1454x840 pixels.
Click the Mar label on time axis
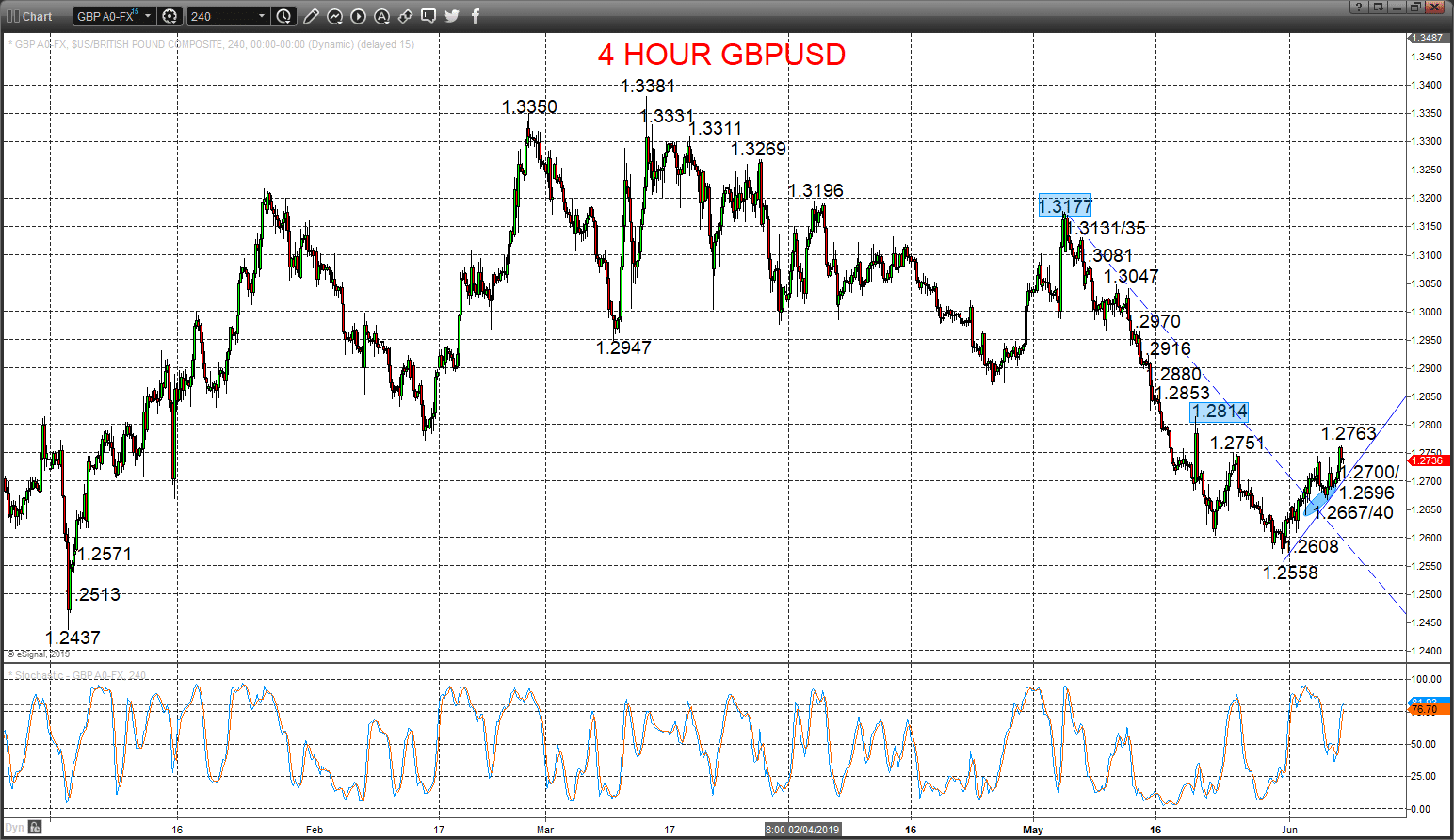click(544, 830)
